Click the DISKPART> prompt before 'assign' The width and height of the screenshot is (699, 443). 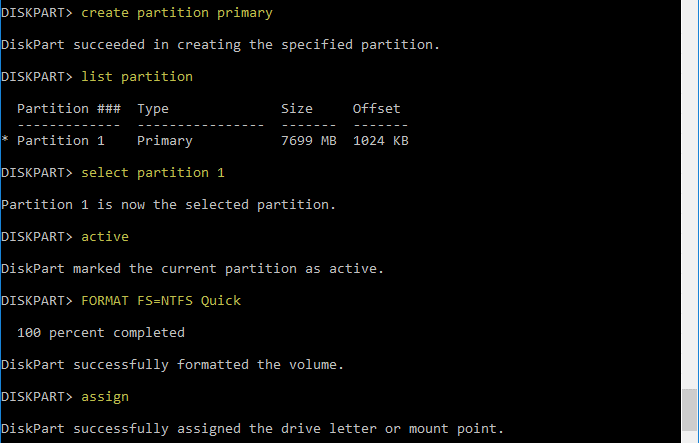point(37,397)
